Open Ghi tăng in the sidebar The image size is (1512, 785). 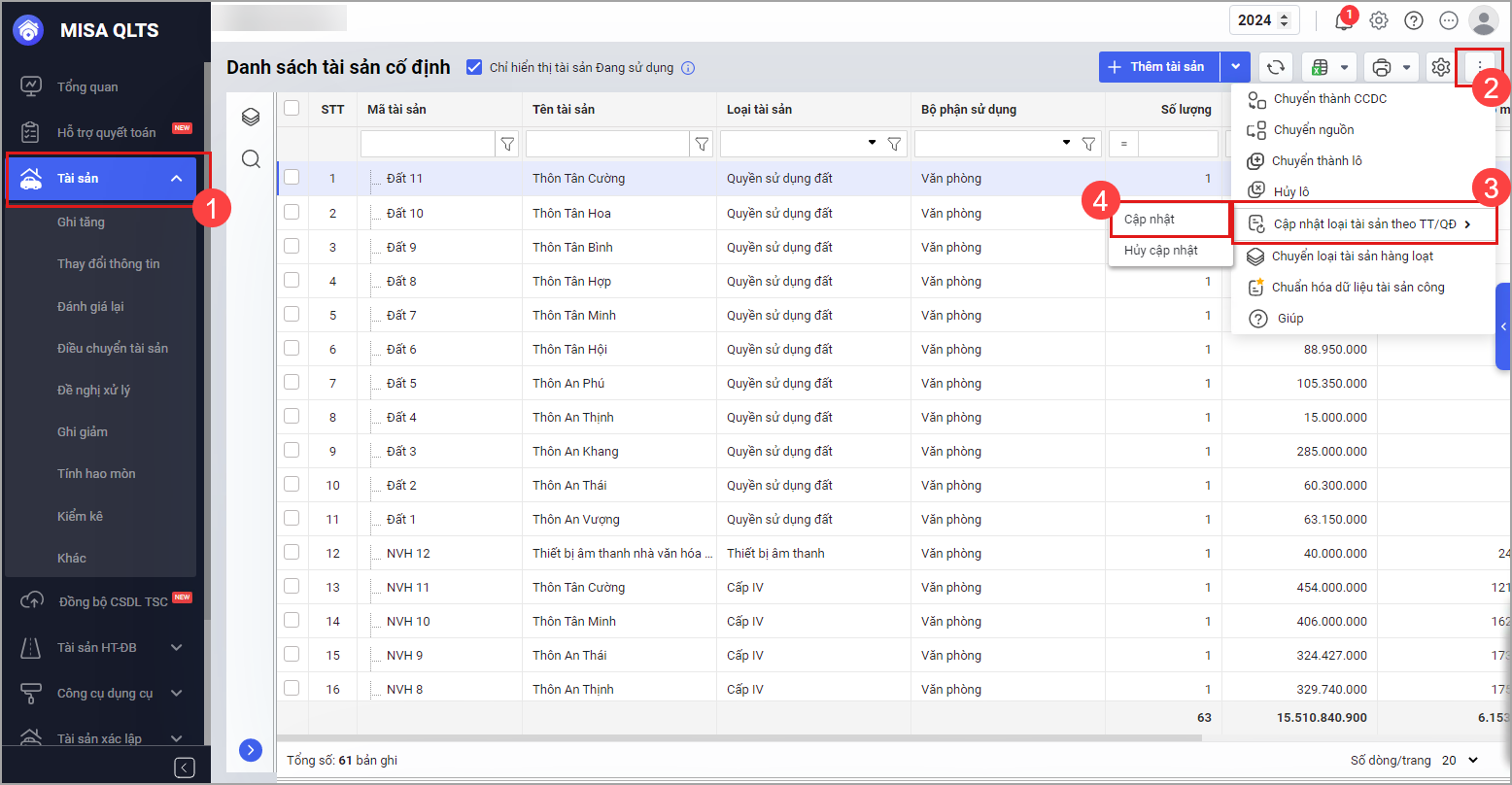(81, 222)
